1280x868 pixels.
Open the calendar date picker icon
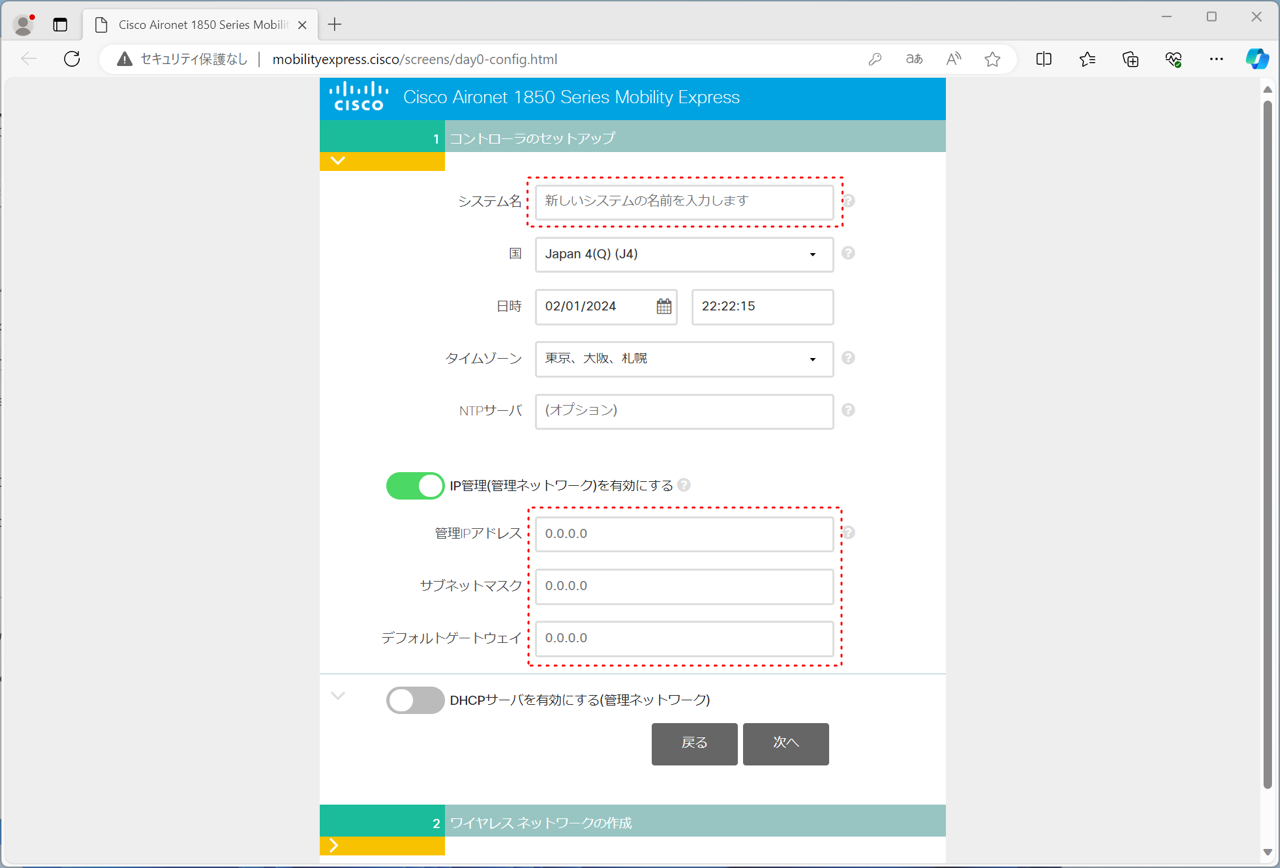pyautogui.click(x=664, y=307)
